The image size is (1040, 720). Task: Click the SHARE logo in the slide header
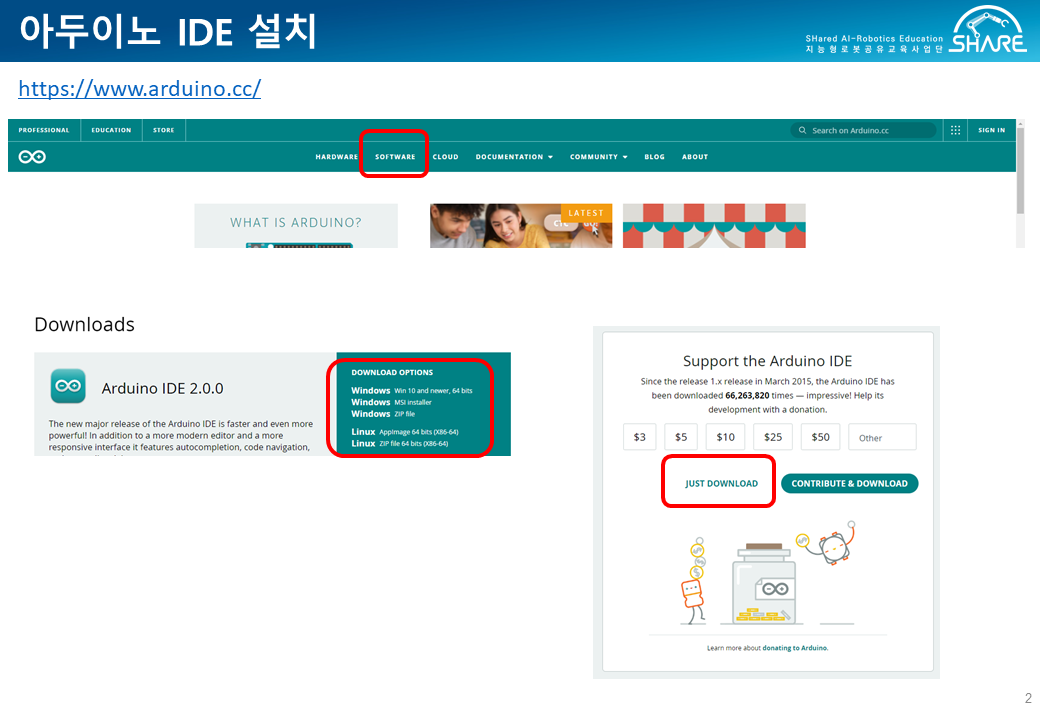(x=988, y=30)
